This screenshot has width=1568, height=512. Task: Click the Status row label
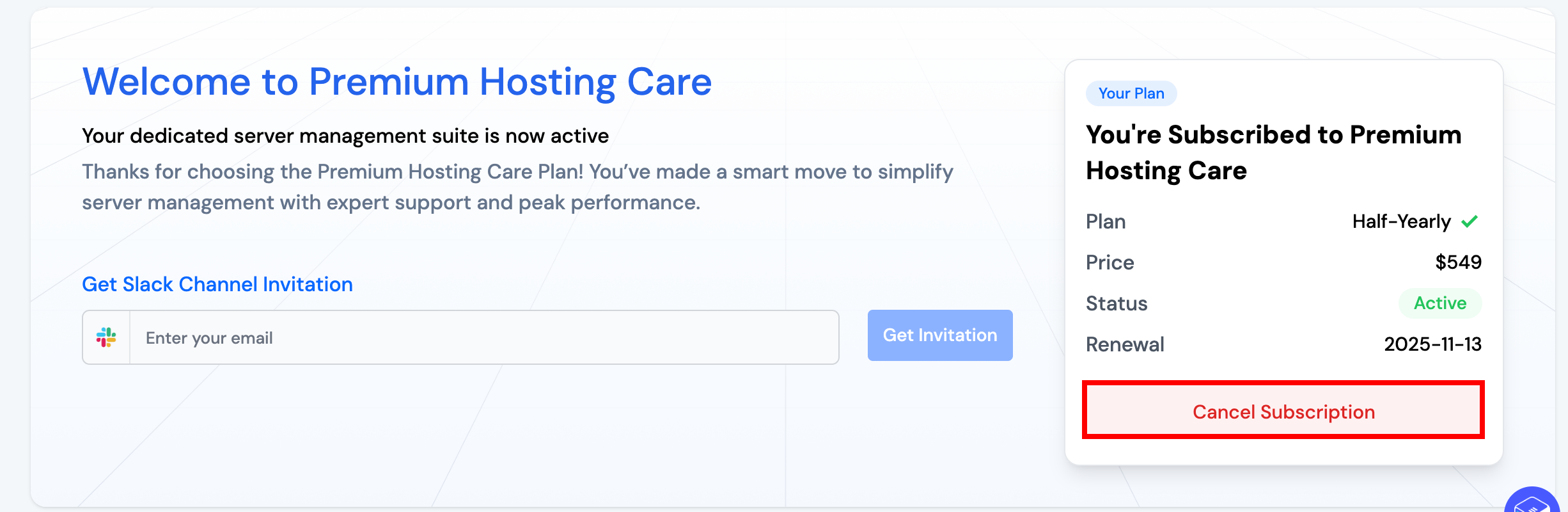1117,303
